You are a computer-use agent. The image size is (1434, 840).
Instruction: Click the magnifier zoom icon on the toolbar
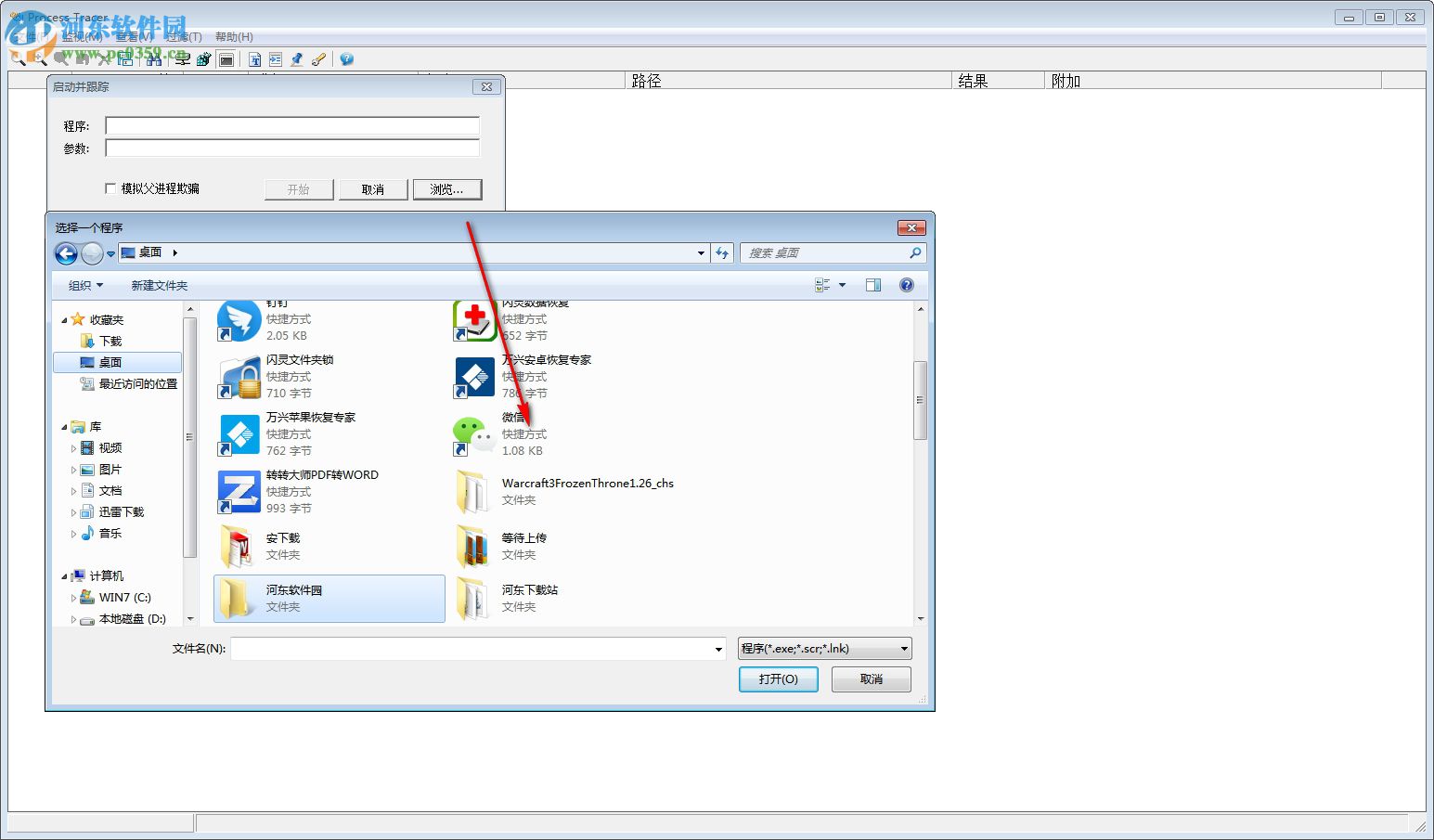[39, 58]
